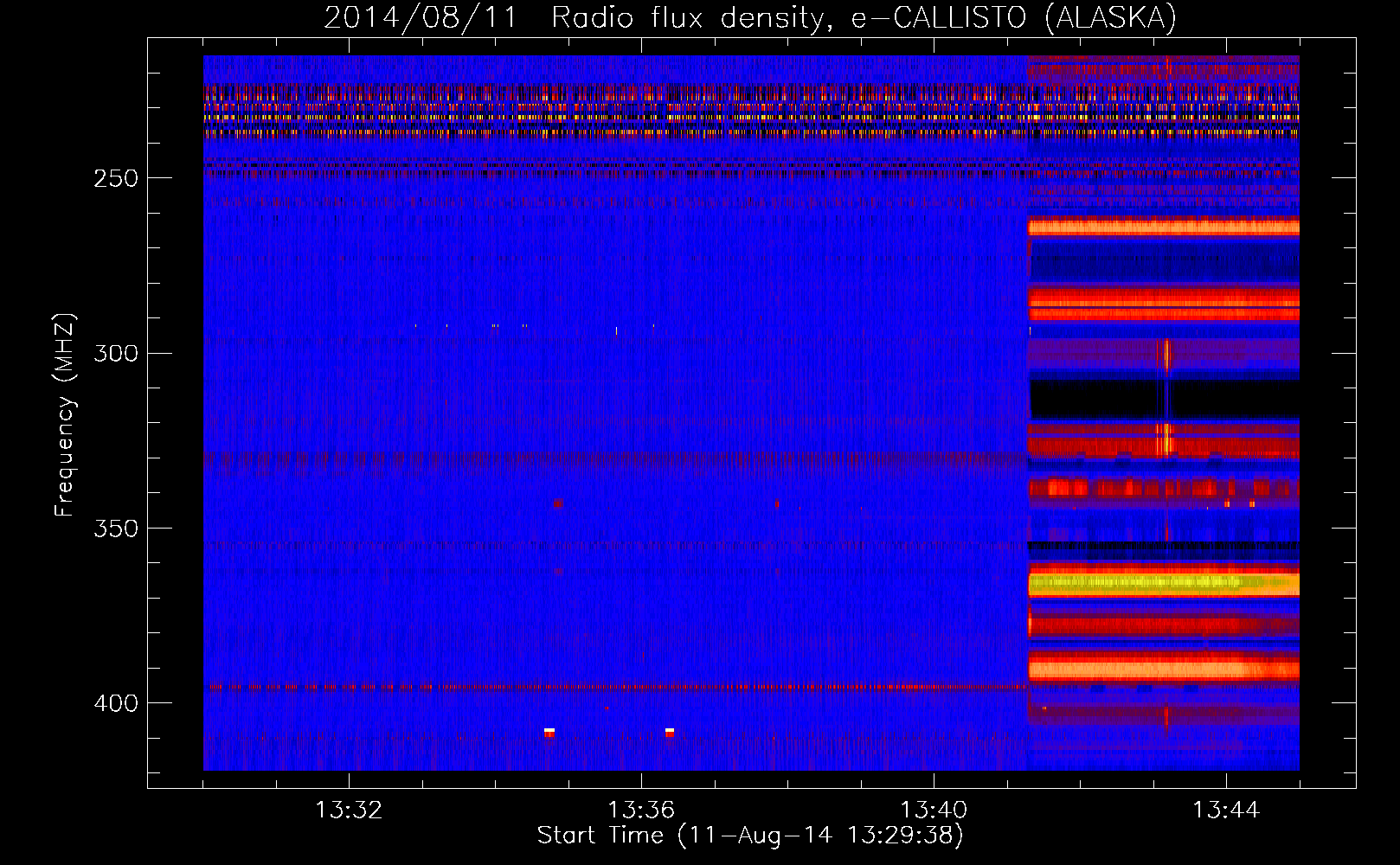Image resolution: width=1400 pixels, height=865 pixels.
Task: Click the bright pale-yellow band near 265 MHz
Action: point(1164,227)
